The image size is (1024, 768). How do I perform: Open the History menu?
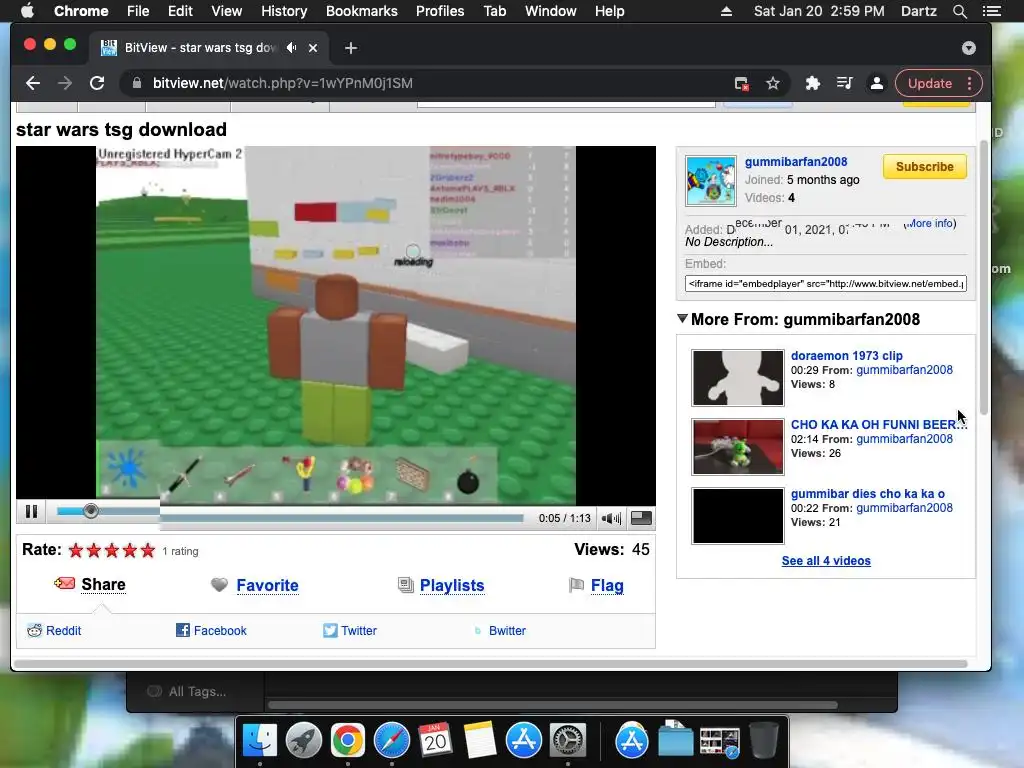[283, 11]
